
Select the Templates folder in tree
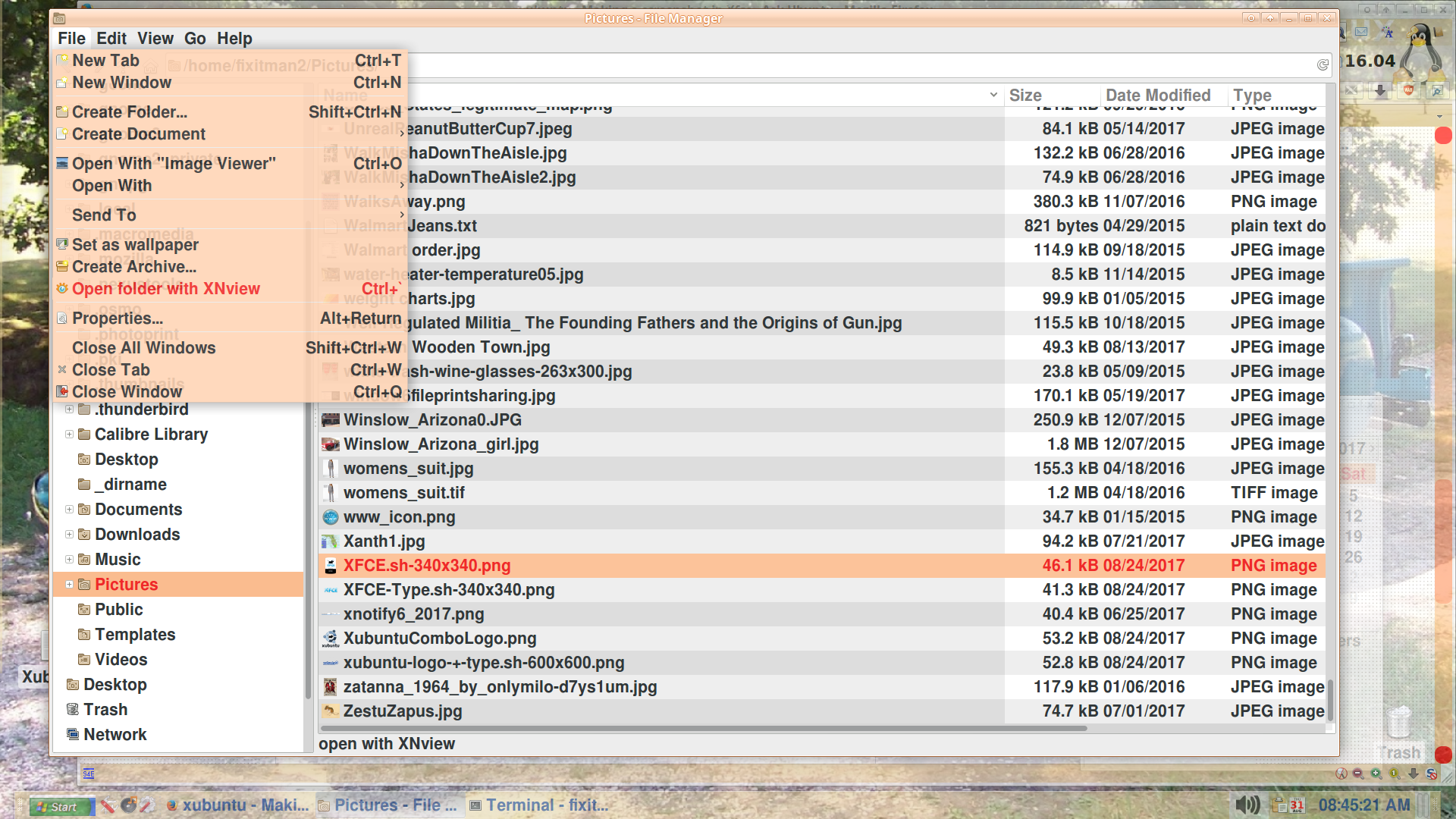134,635
